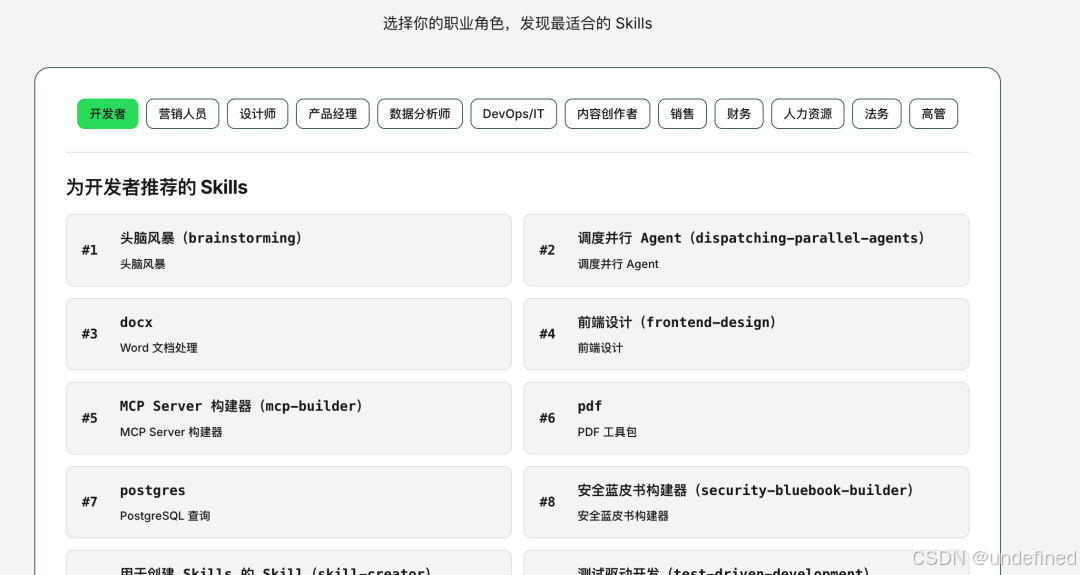The image size is (1080, 575).
Task: Switch to the 人力资源 role tab
Action: pyautogui.click(x=808, y=114)
